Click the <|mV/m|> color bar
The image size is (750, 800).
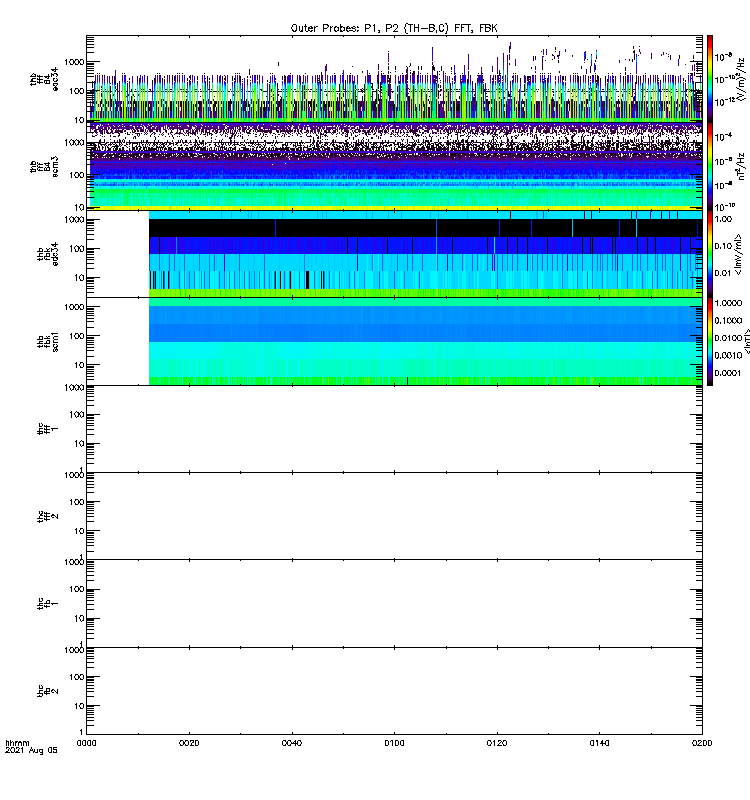click(710, 254)
